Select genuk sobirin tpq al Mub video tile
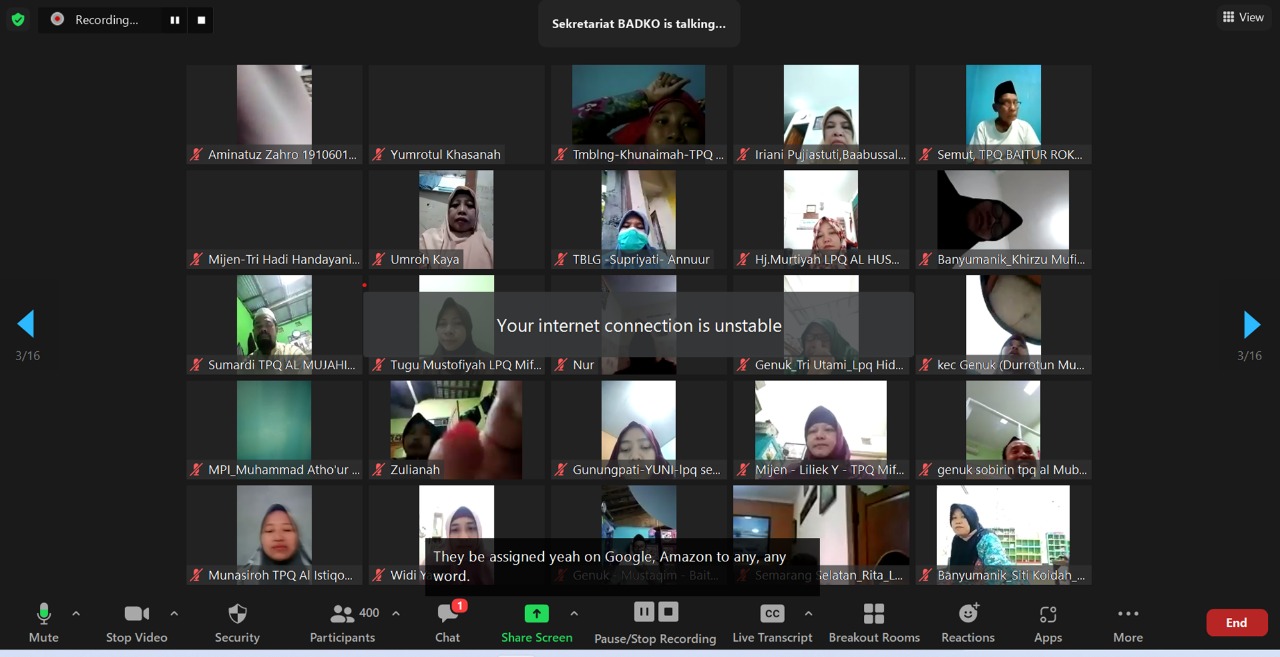 tap(1003, 430)
